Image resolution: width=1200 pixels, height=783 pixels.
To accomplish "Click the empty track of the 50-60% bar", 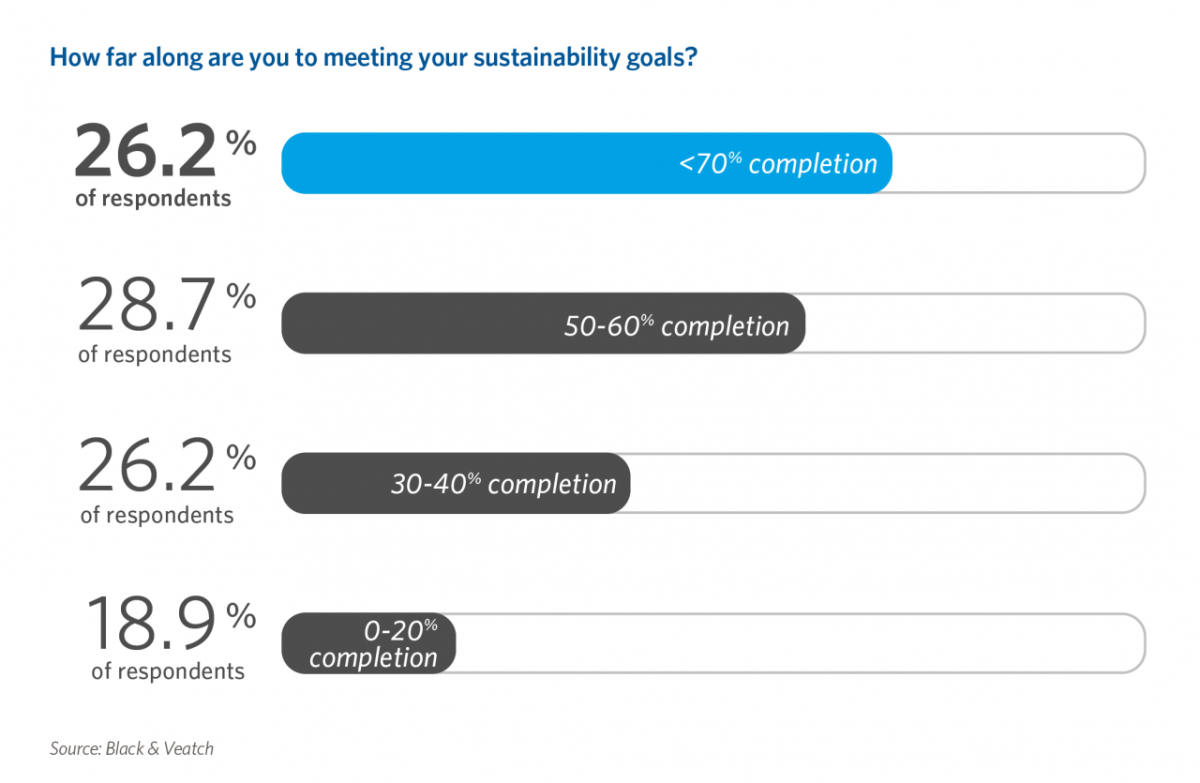I will pos(974,324).
